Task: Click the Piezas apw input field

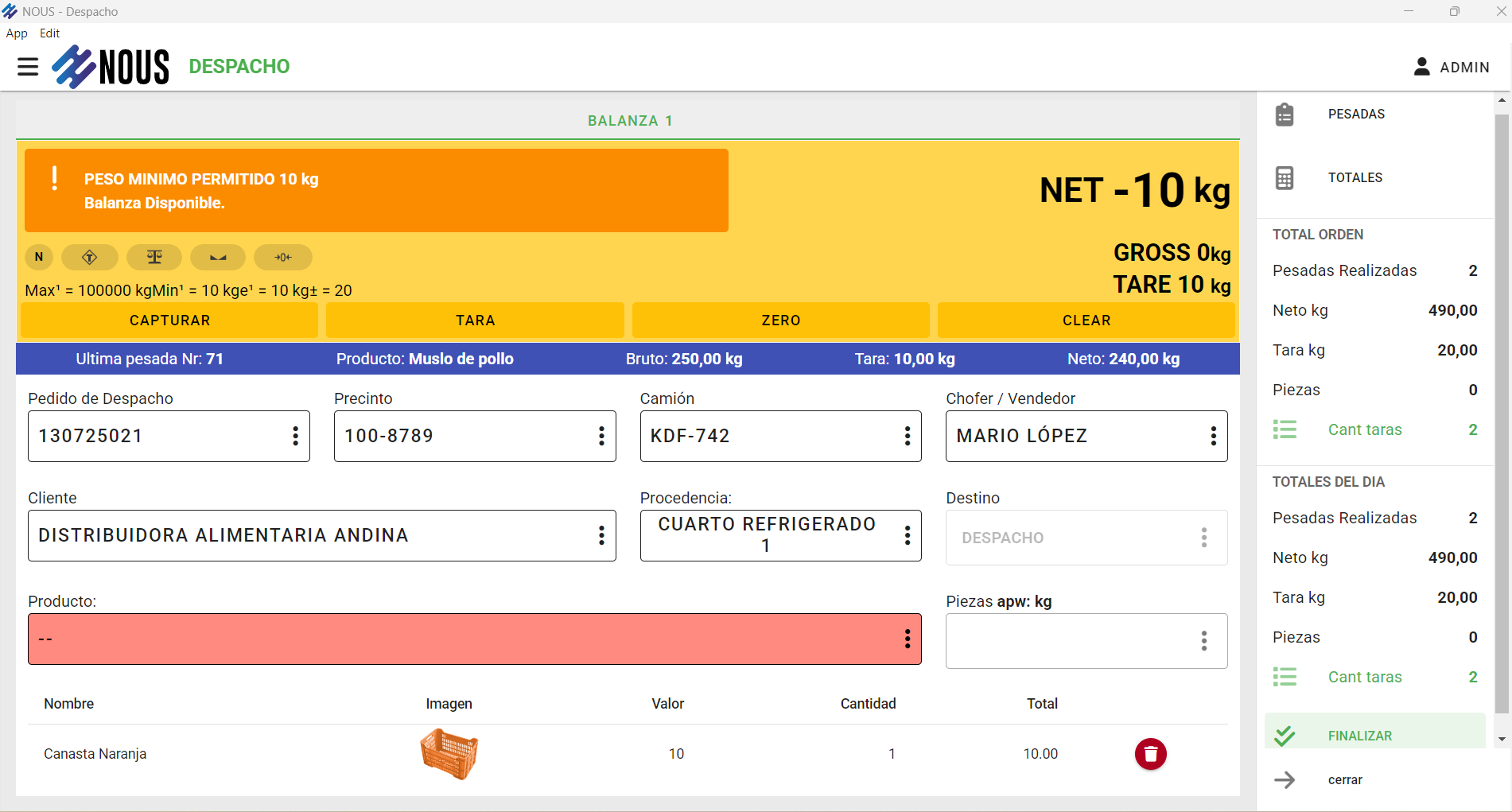Action: [x=1070, y=641]
